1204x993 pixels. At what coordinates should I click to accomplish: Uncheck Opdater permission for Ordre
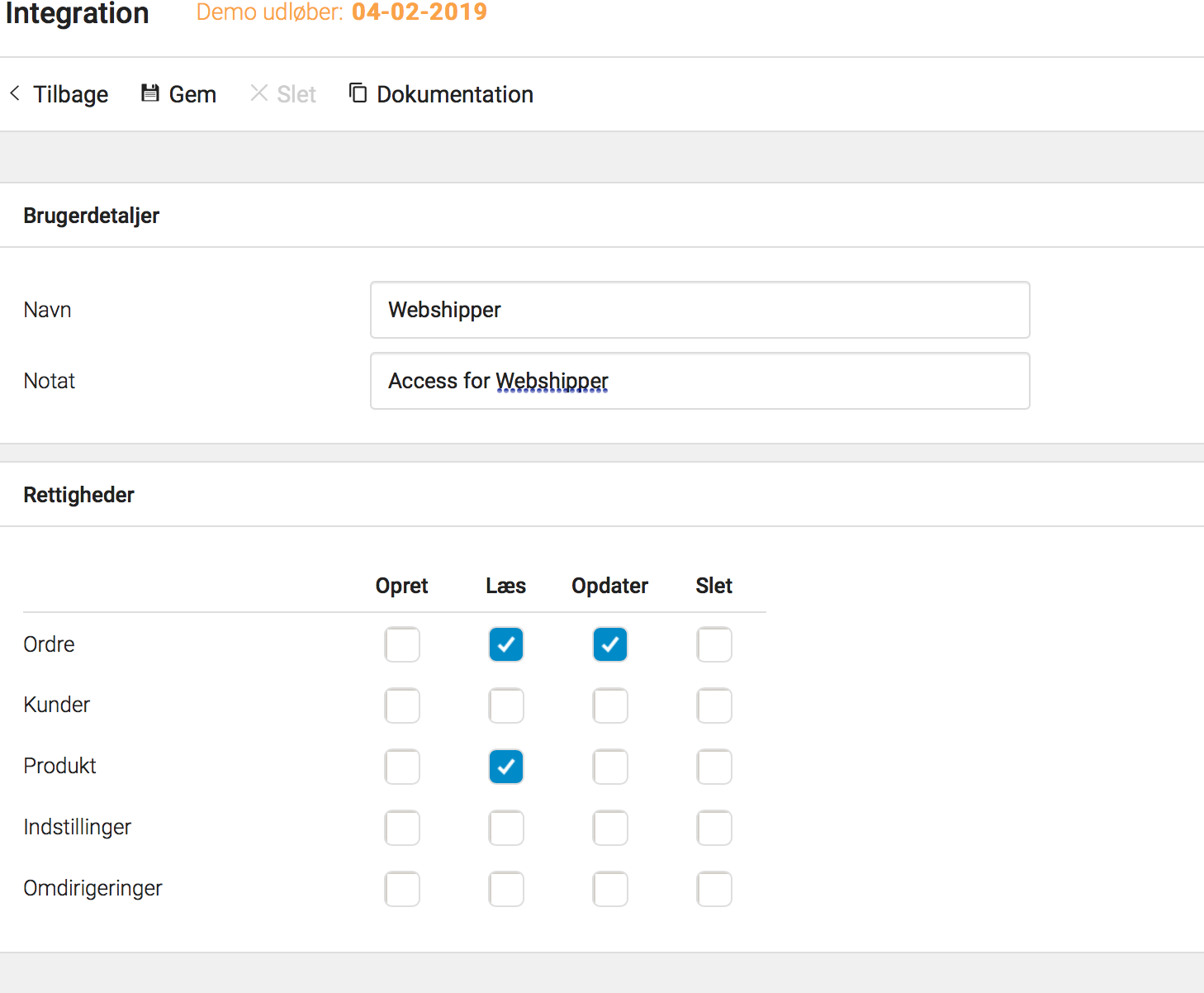coord(610,644)
